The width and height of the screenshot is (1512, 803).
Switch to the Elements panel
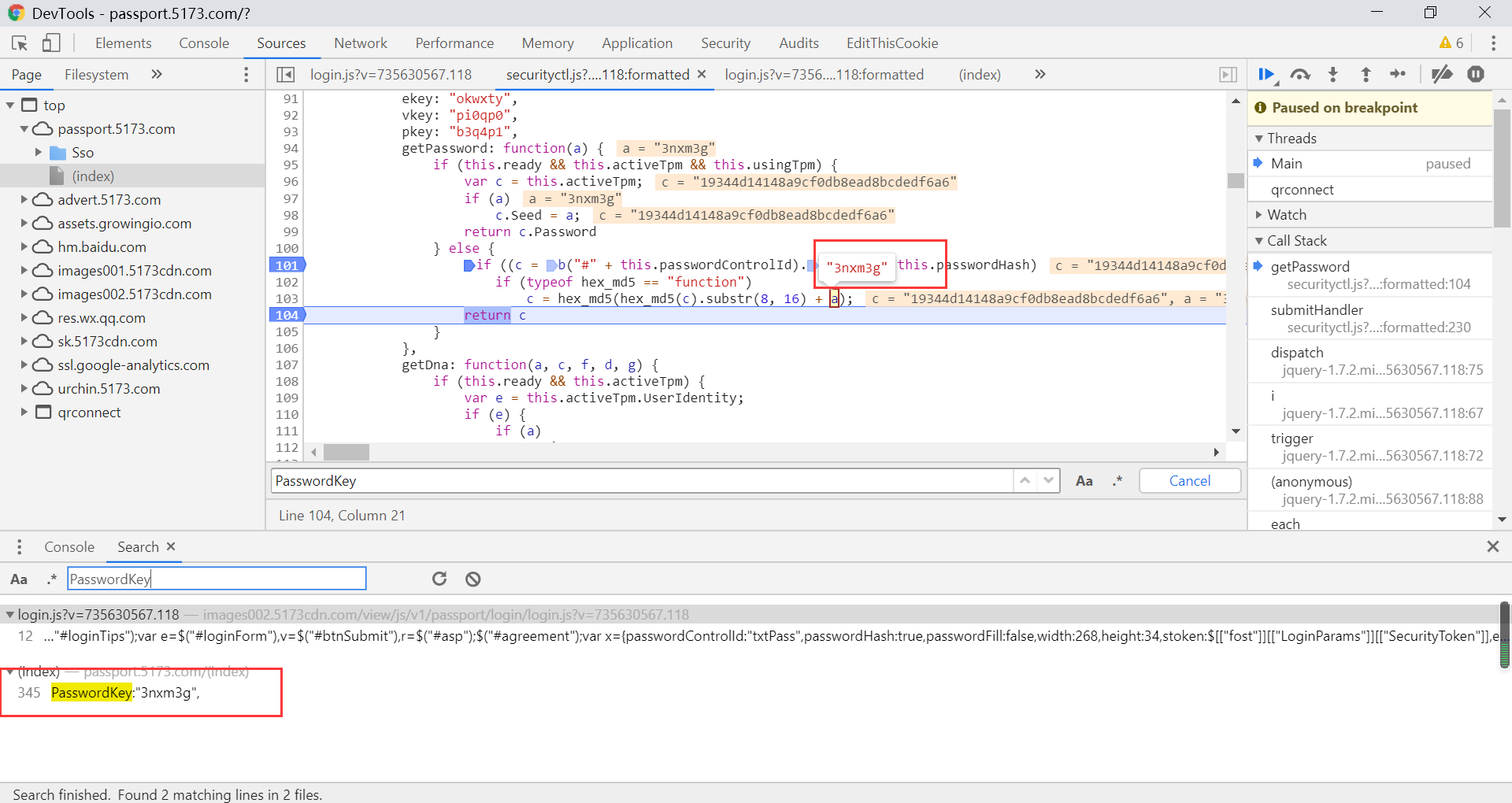123,43
